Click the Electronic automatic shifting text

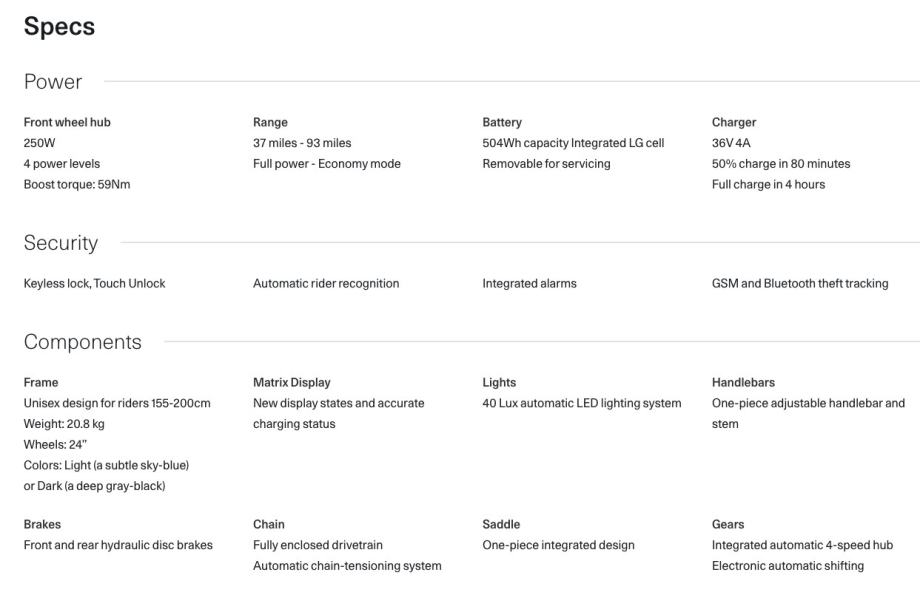(788, 566)
